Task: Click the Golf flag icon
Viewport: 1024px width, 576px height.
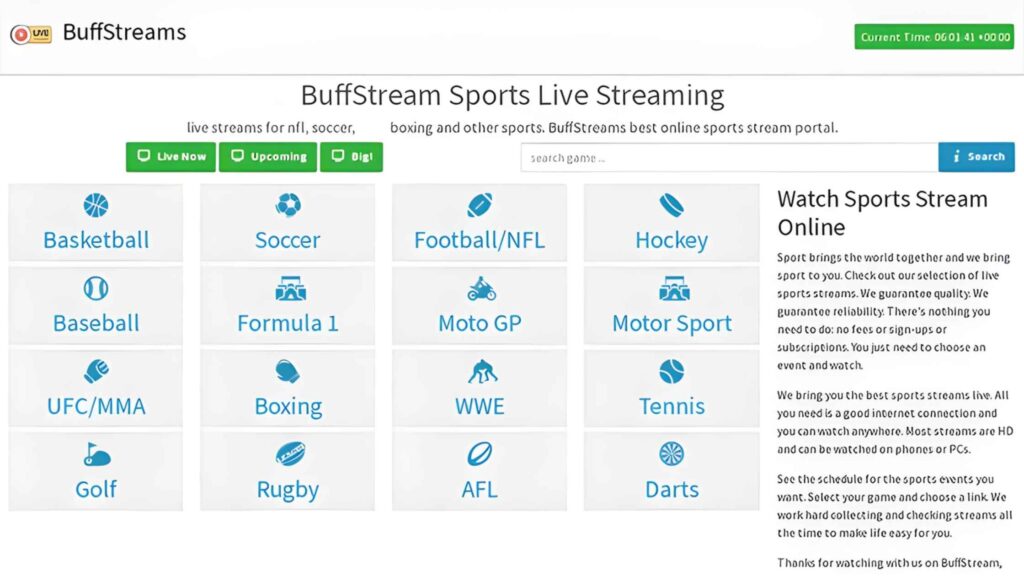Action: tap(95, 453)
